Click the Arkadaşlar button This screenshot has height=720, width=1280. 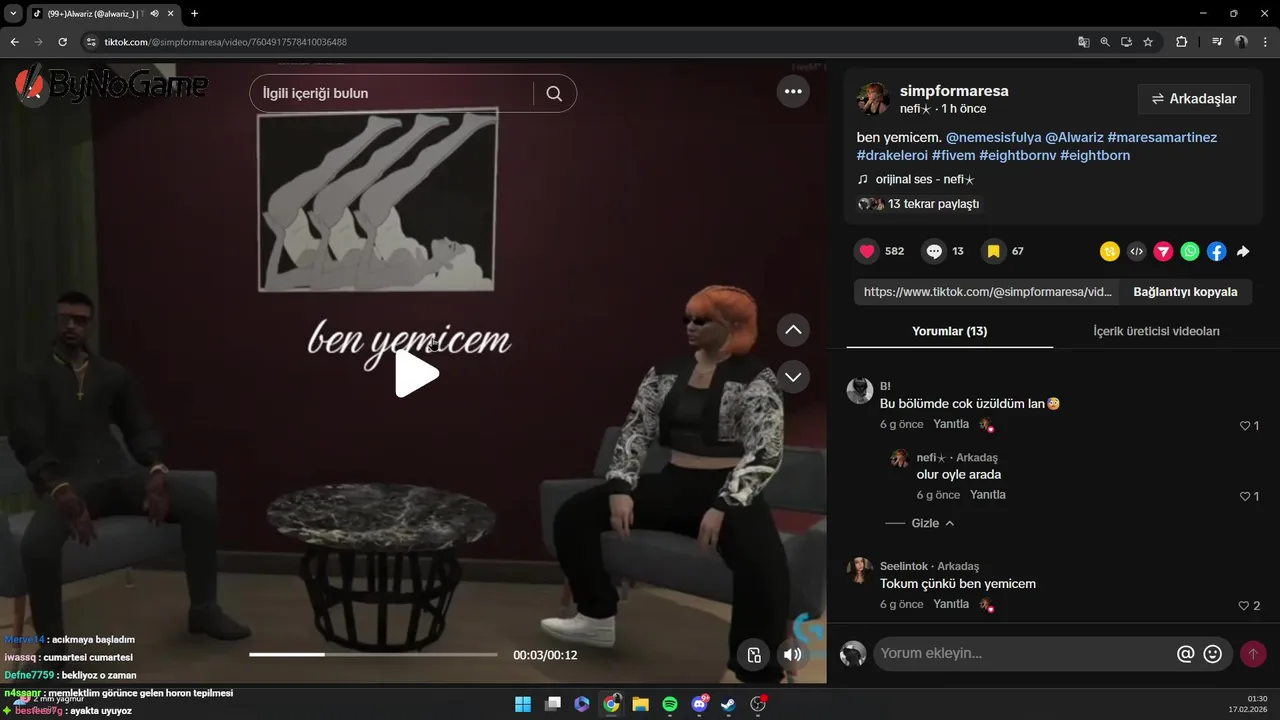click(1194, 99)
